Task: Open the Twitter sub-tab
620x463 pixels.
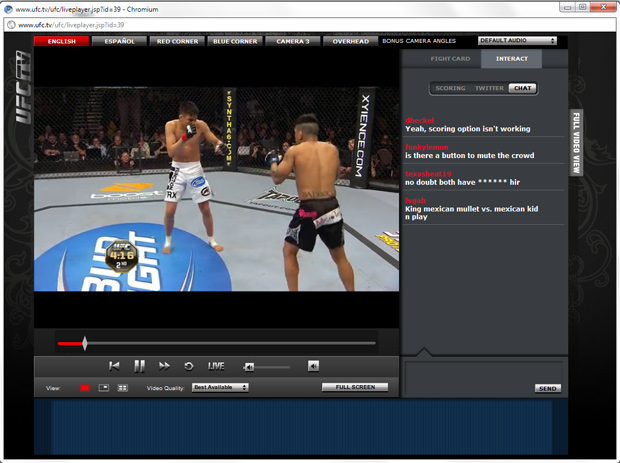Action: 489,88
